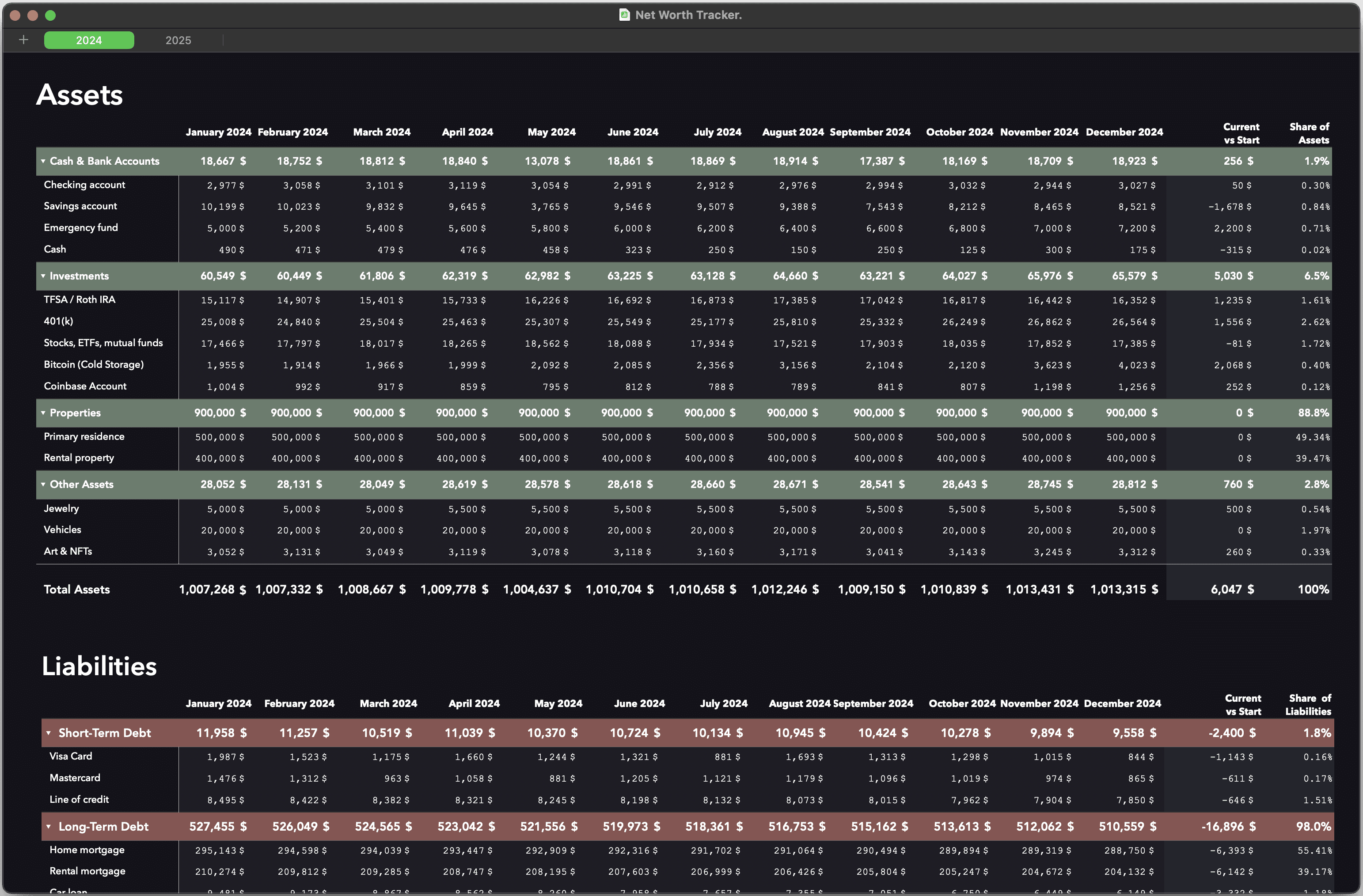Select the Assets table title
Screen dimensions: 1363x896
80,95
